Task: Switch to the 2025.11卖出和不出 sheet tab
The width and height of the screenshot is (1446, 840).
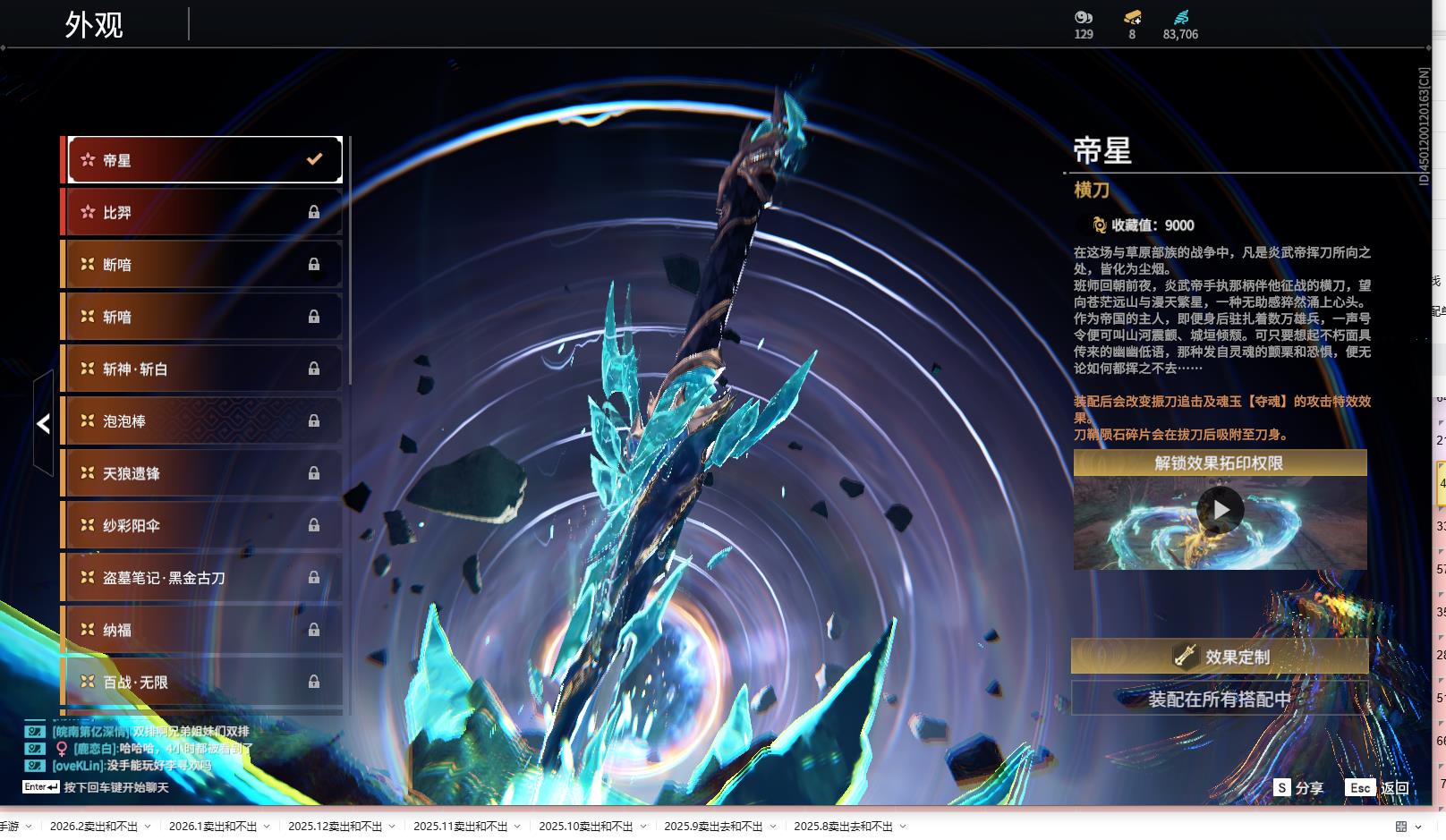Action: pyautogui.click(x=460, y=827)
